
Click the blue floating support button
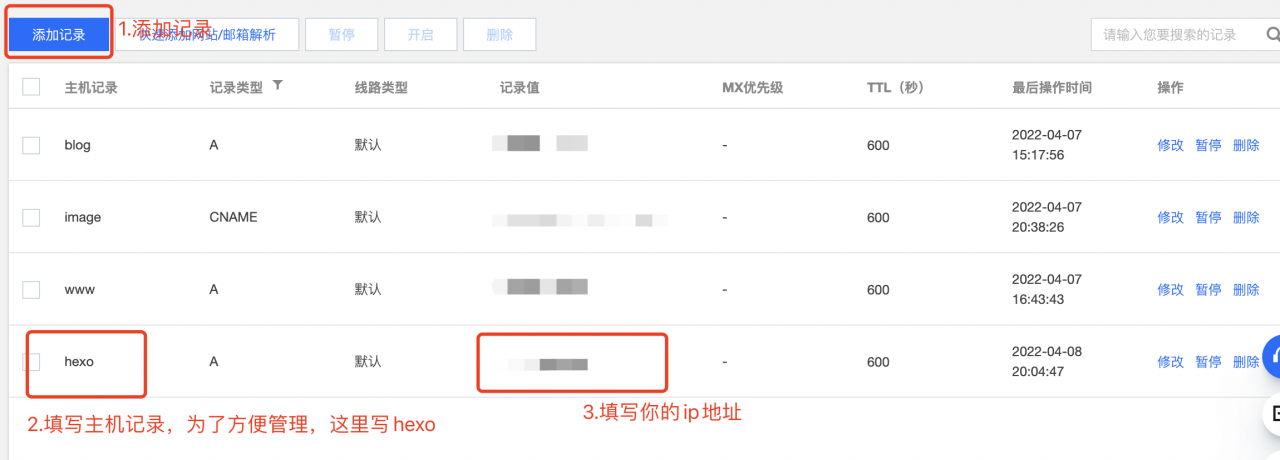[1271, 354]
